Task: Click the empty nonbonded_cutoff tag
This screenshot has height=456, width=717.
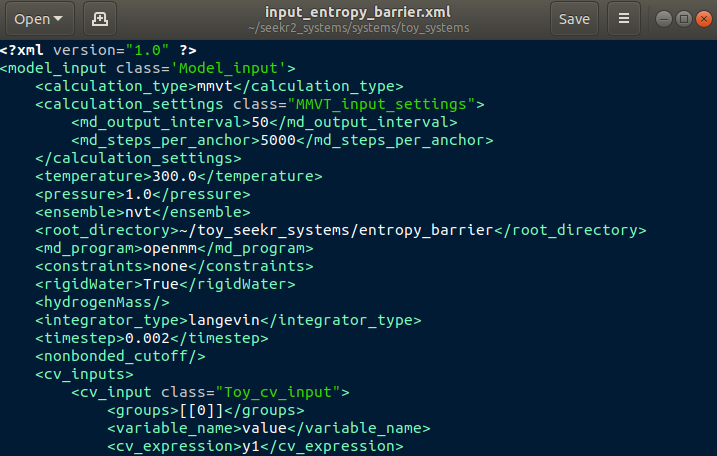Action: [120, 356]
